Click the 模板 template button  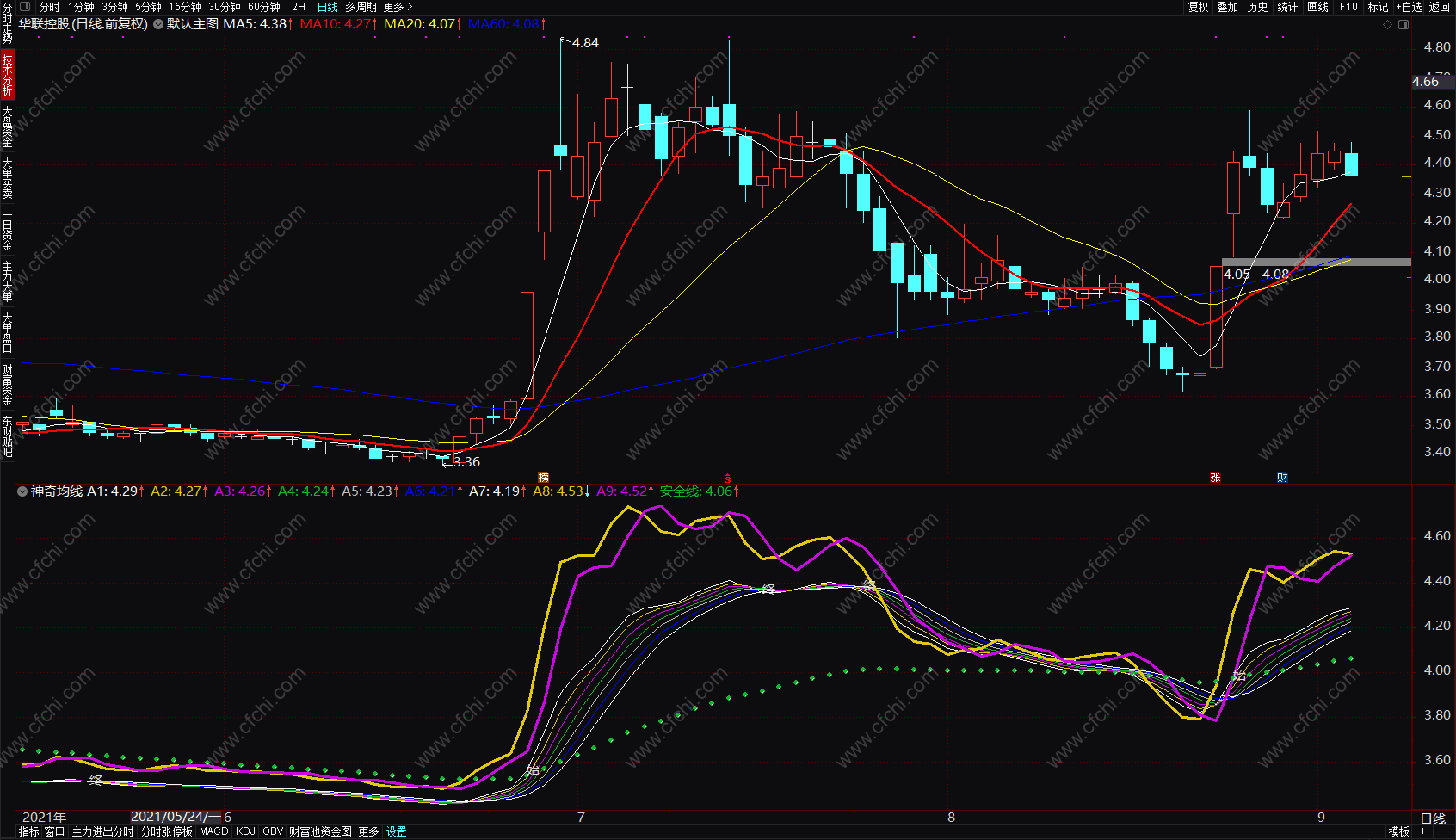click(1399, 831)
